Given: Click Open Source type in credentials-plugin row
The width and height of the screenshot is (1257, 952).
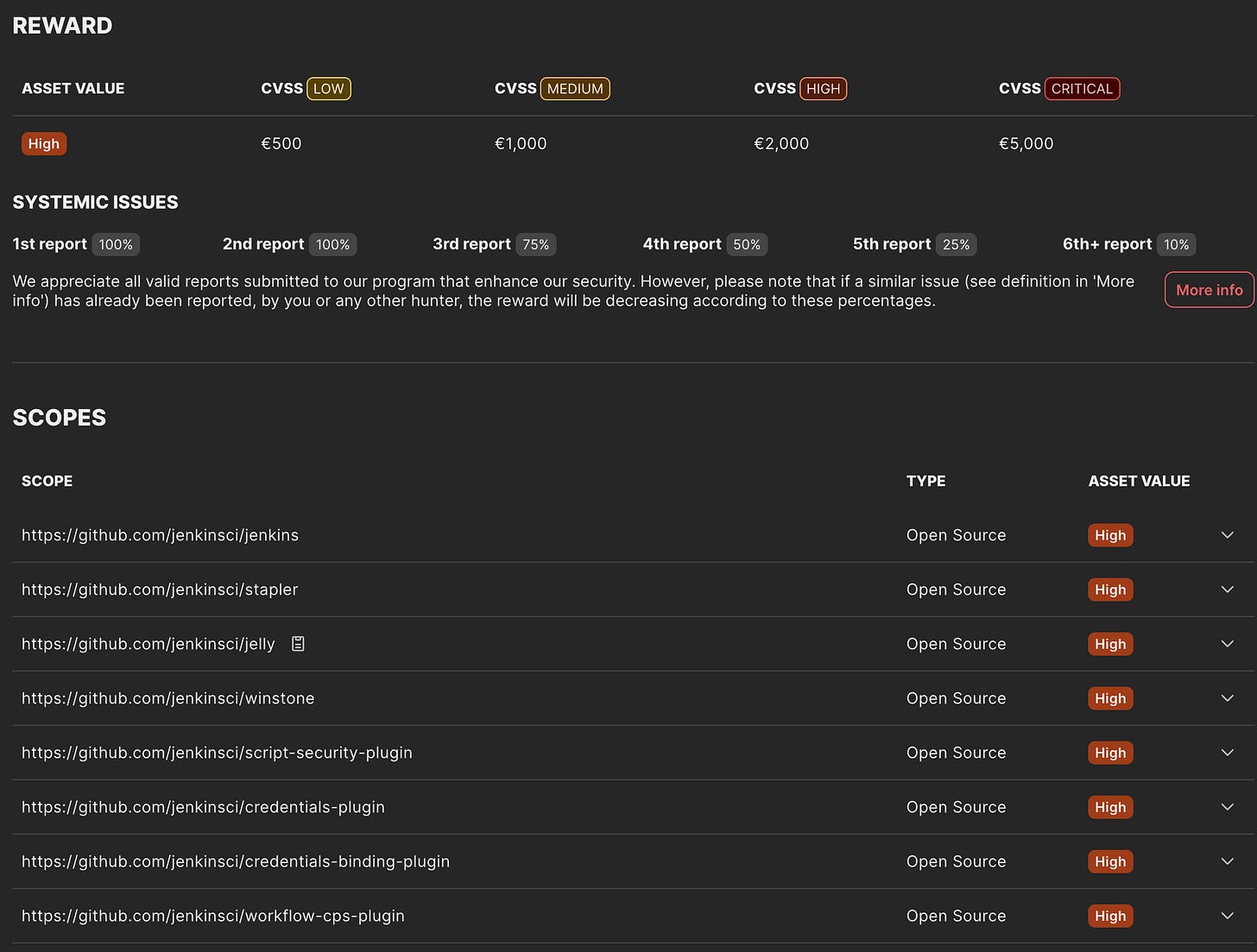Looking at the screenshot, I should [956, 807].
